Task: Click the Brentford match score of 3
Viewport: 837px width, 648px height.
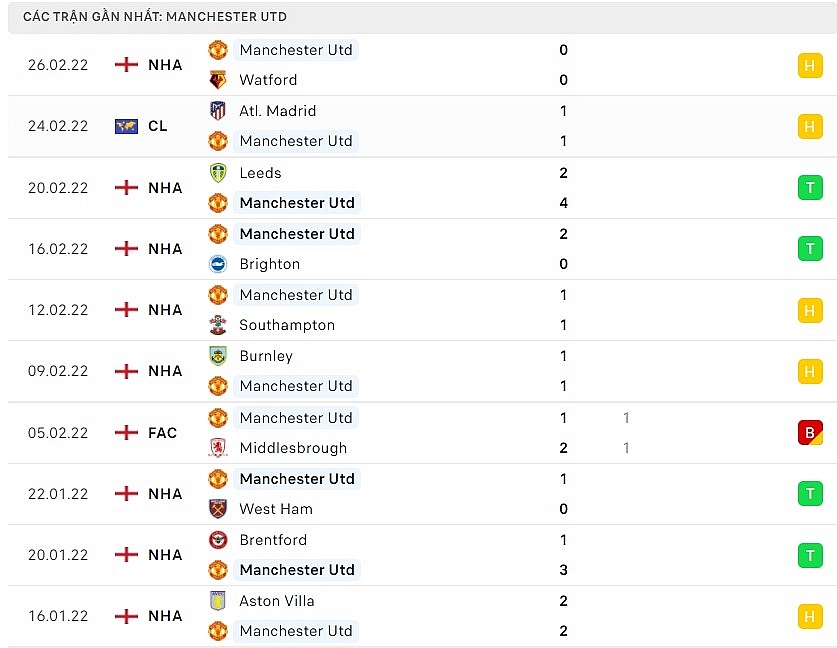Action: click(564, 570)
